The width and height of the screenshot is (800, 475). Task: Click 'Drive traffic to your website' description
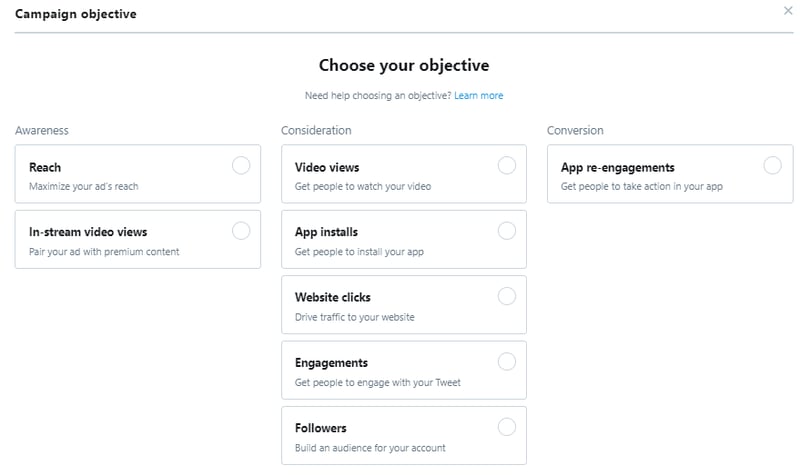pyautogui.click(x=354, y=317)
